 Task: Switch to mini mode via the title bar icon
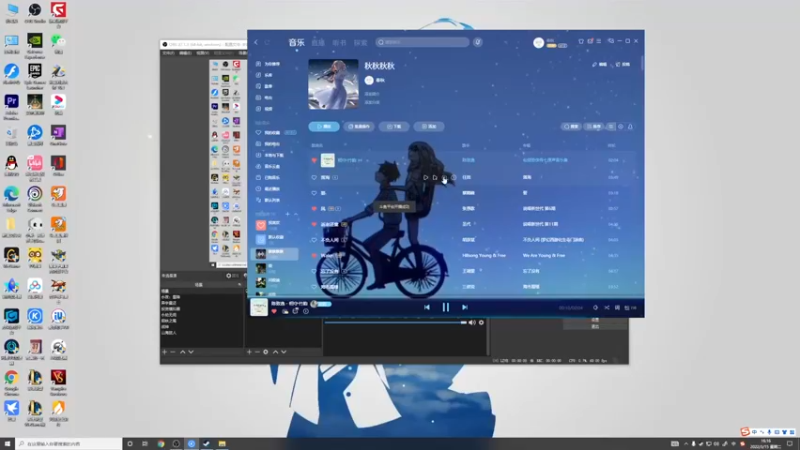tap(611, 41)
